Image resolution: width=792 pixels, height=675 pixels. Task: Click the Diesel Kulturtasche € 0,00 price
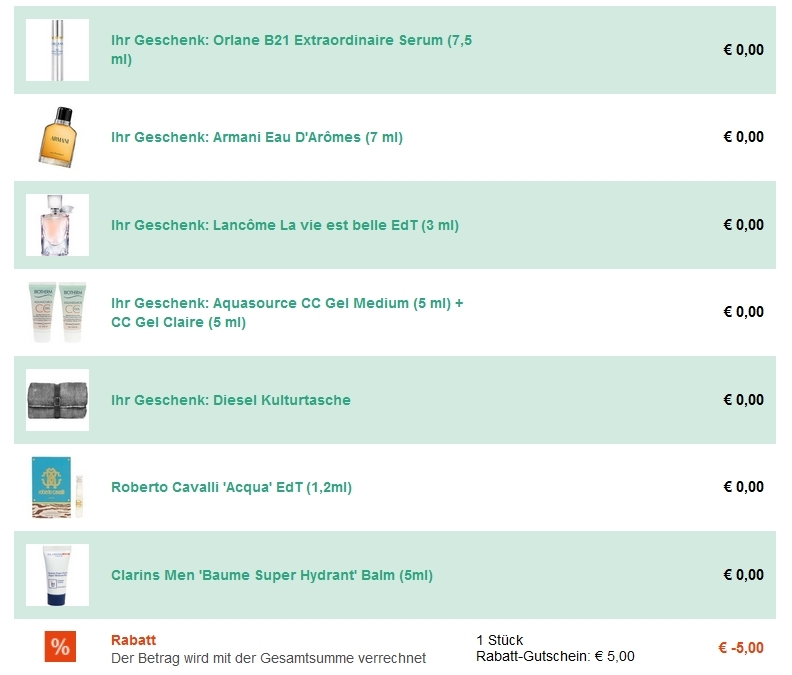coord(743,400)
